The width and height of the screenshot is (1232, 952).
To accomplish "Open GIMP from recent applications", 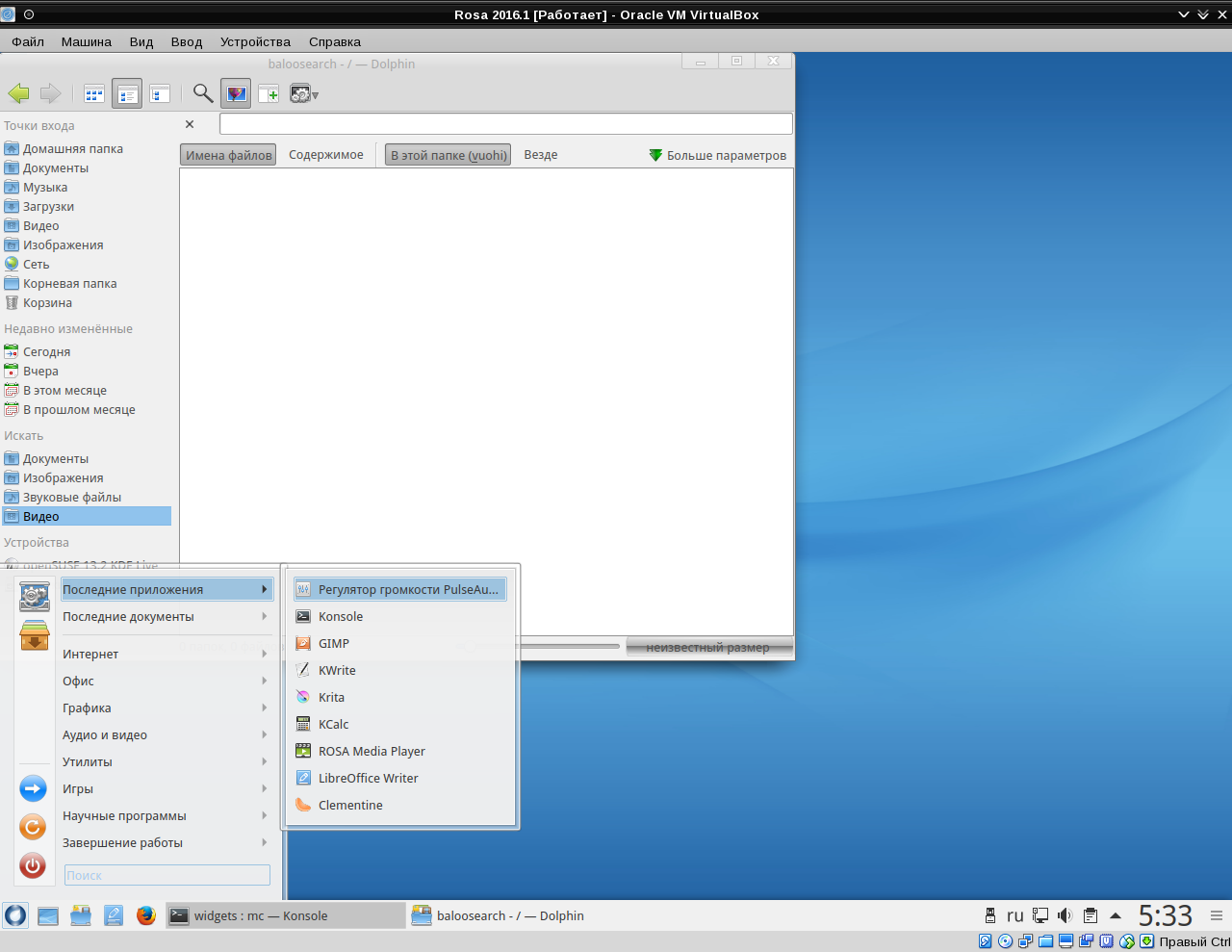I will click(334, 643).
